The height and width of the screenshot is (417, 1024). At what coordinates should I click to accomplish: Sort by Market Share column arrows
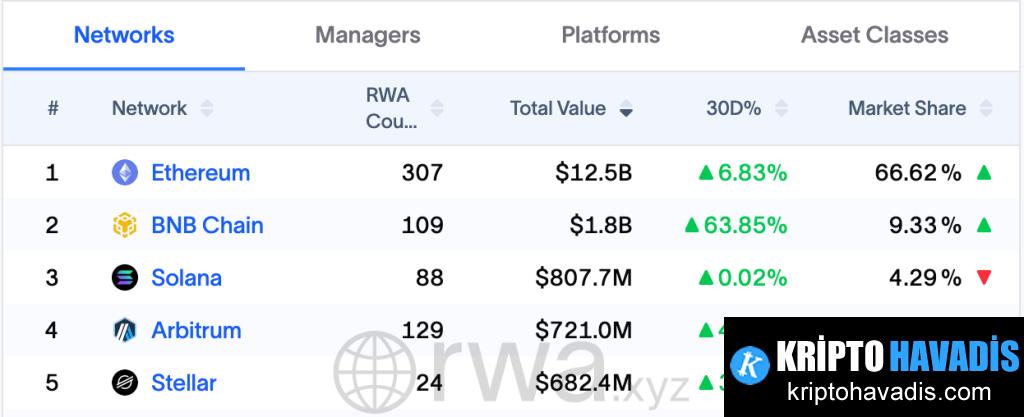[x=986, y=108]
